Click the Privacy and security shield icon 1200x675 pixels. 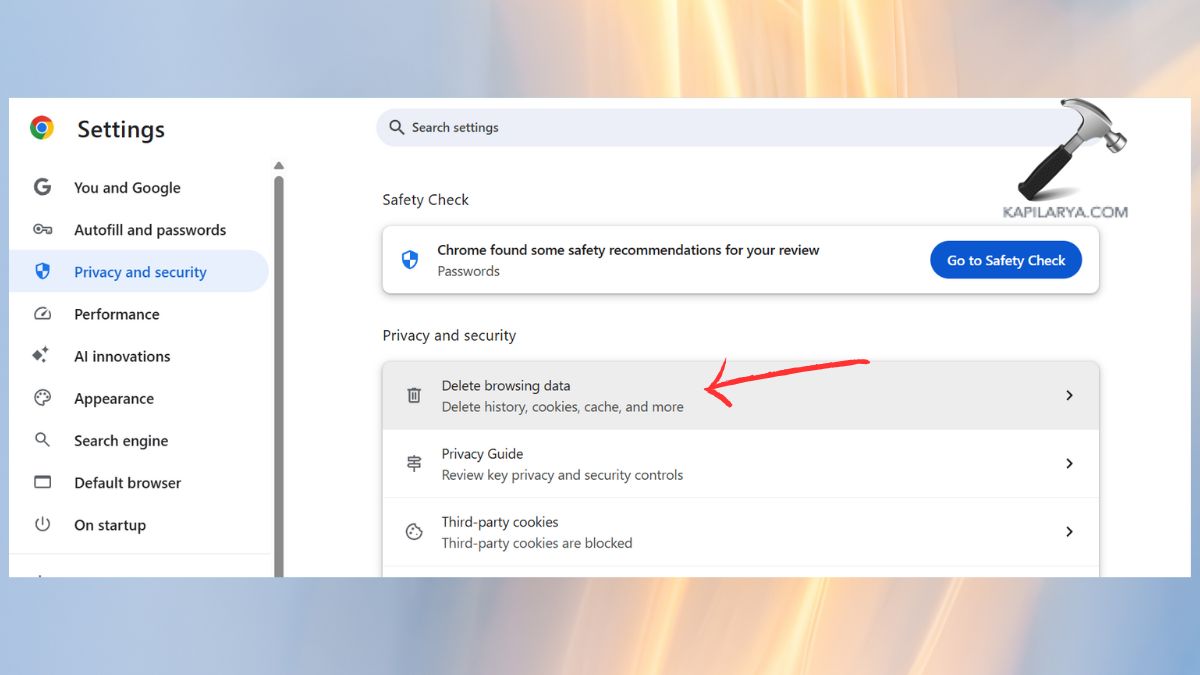(42, 271)
